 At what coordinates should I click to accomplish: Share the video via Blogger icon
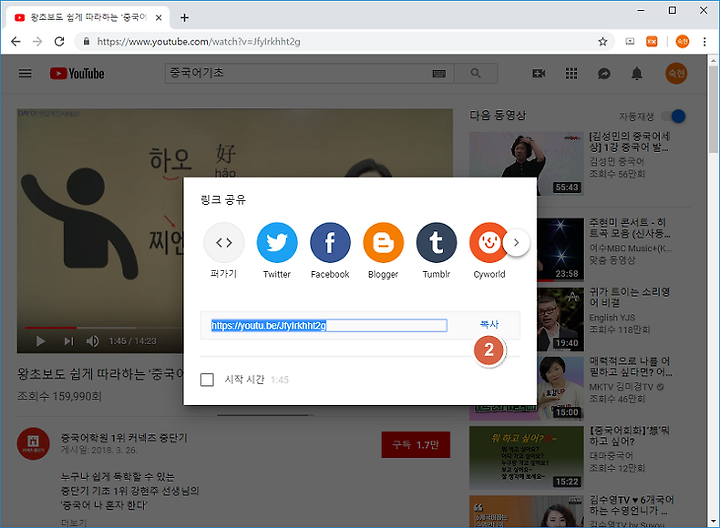point(383,242)
